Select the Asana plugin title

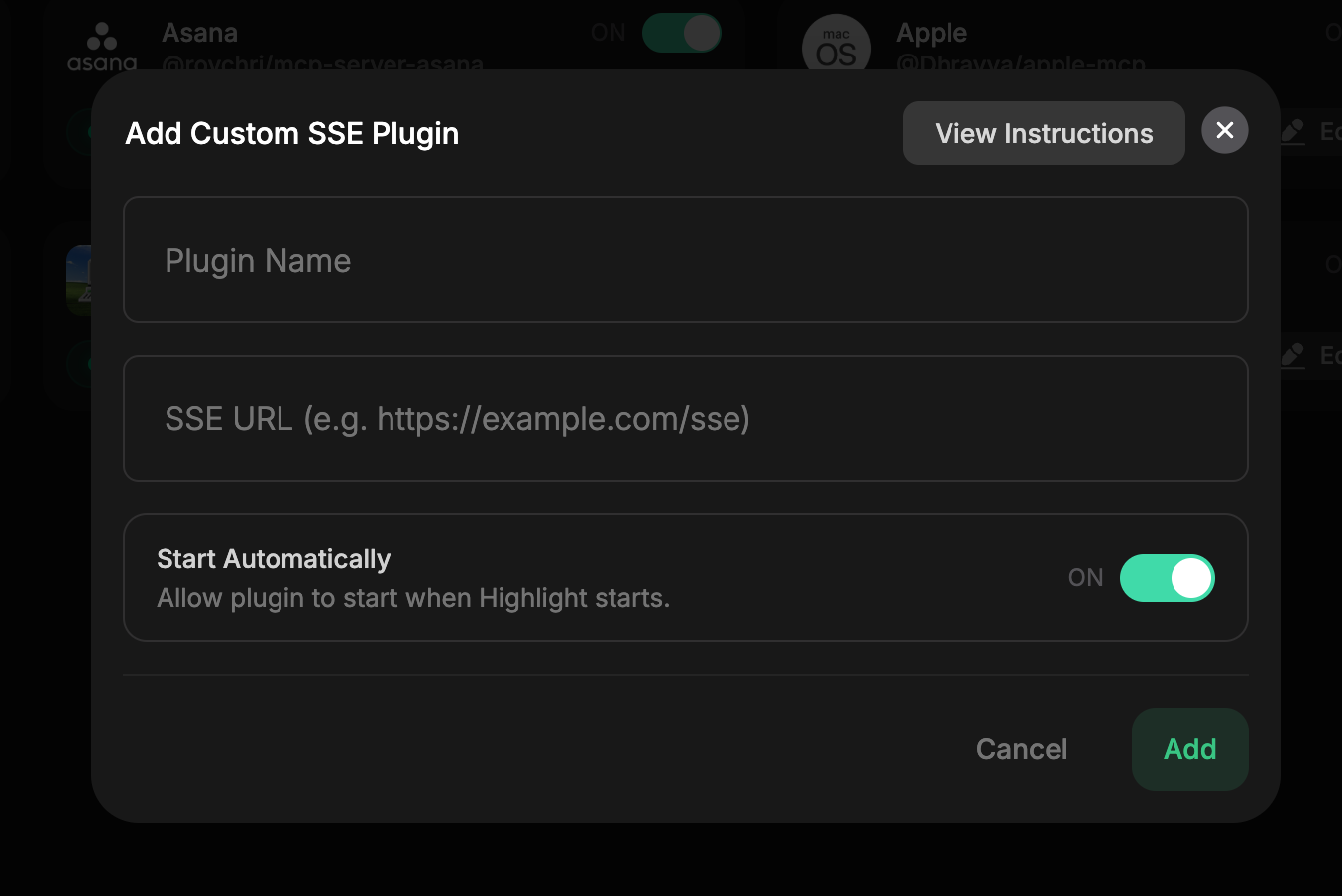coord(199,33)
